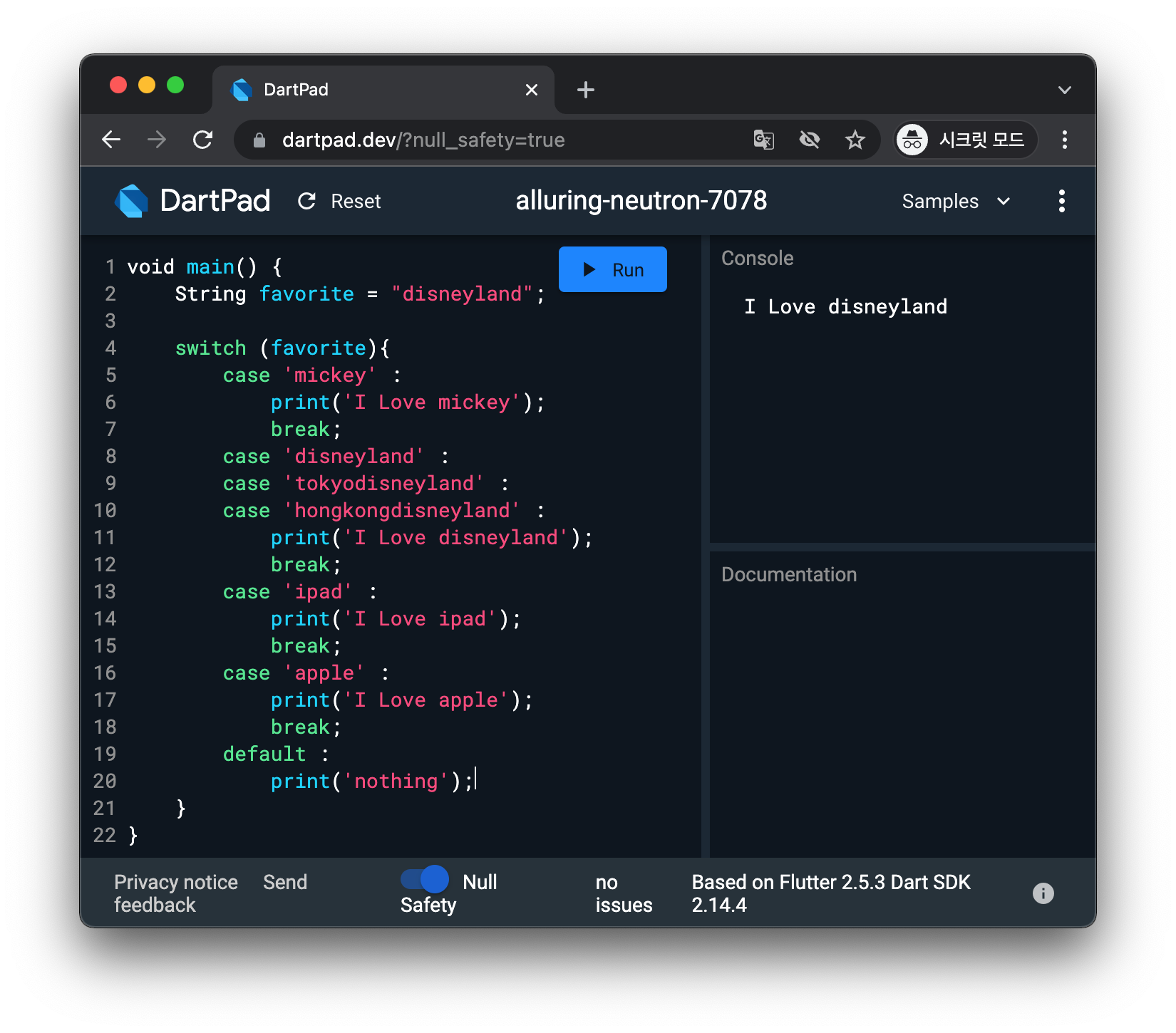Image resolution: width=1176 pixels, height=1033 pixels.
Task: Click the Google Translate icon in address bar
Action: click(x=764, y=140)
